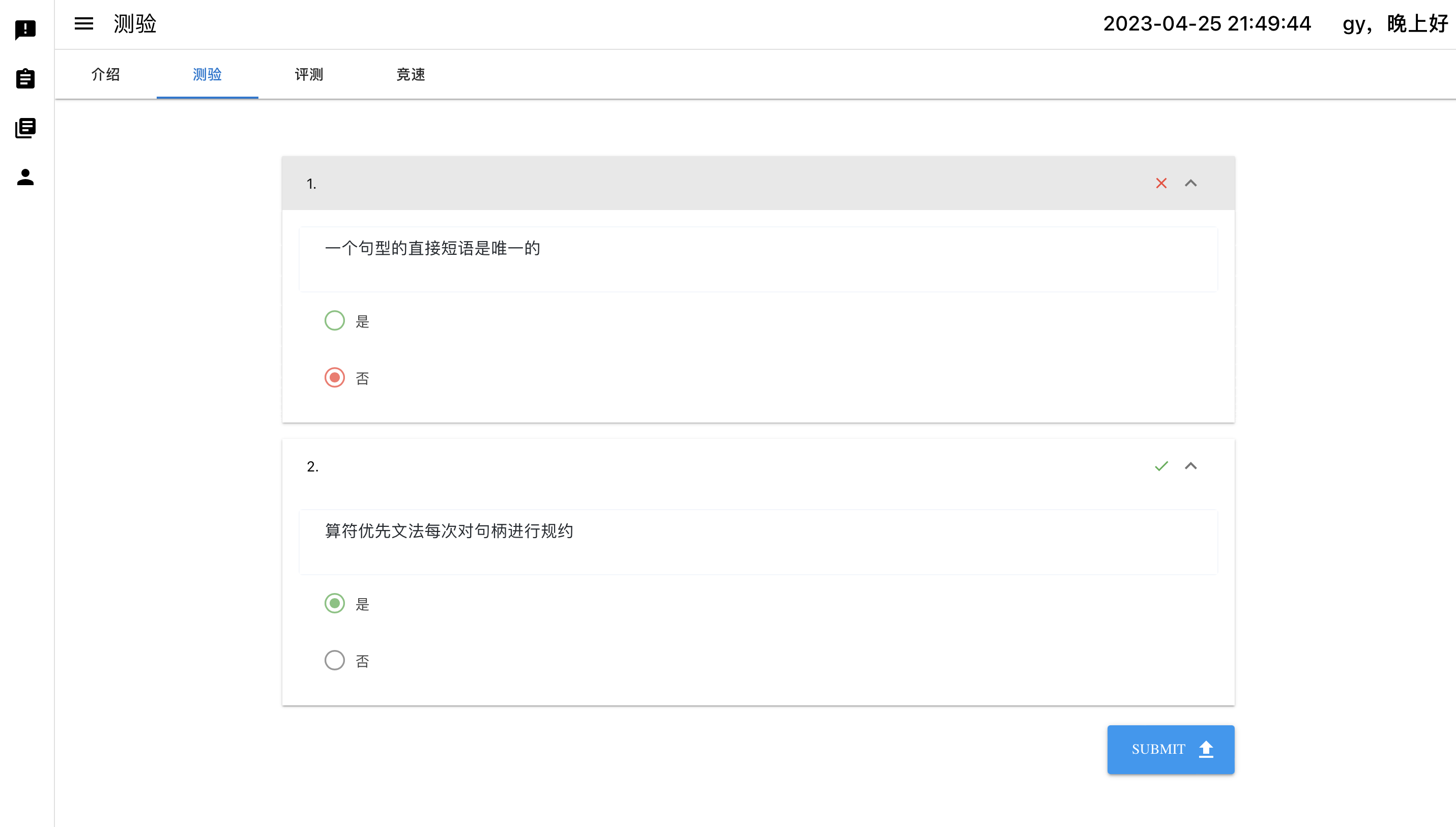The height and width of the screenshot is (827, 1456).
Task: Switch to the 介绍 tab
Action: pos(105,74)
